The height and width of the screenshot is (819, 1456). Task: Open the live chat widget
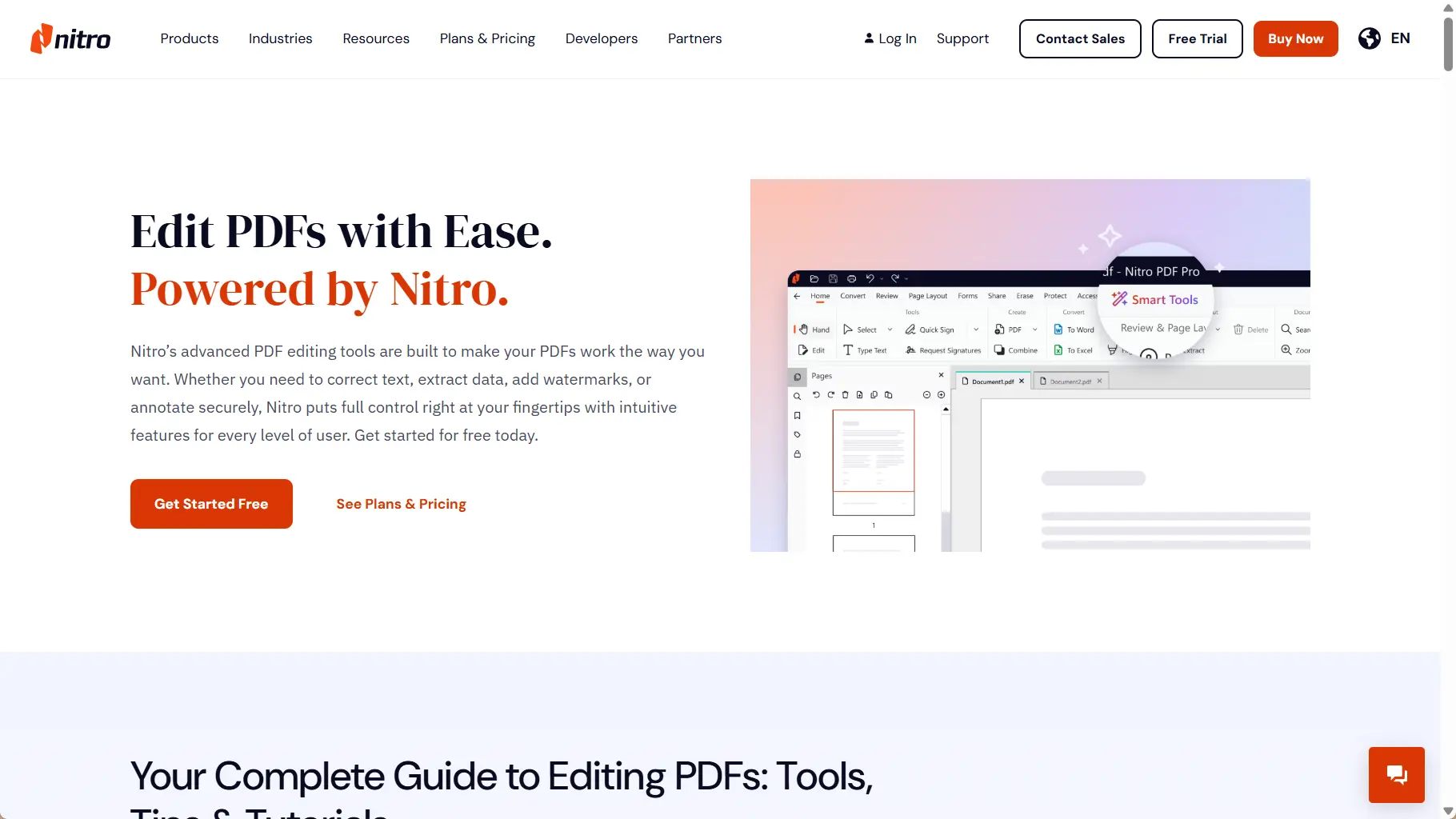pyautogui.click(x=1396, y=775)
